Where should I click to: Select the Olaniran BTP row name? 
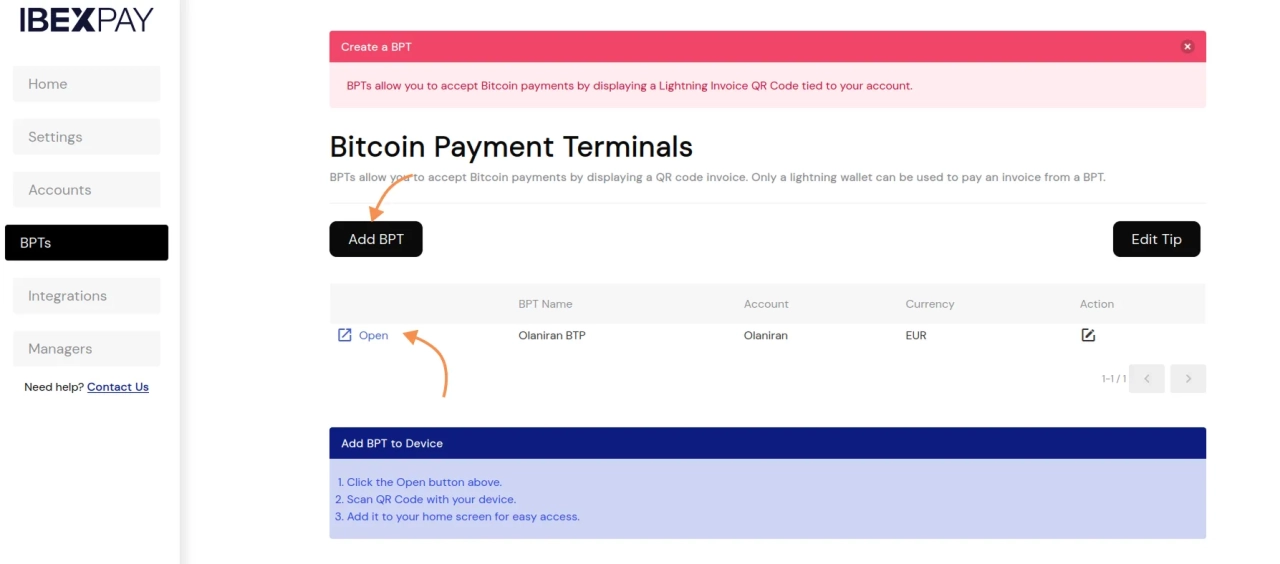tap(552, 336)
